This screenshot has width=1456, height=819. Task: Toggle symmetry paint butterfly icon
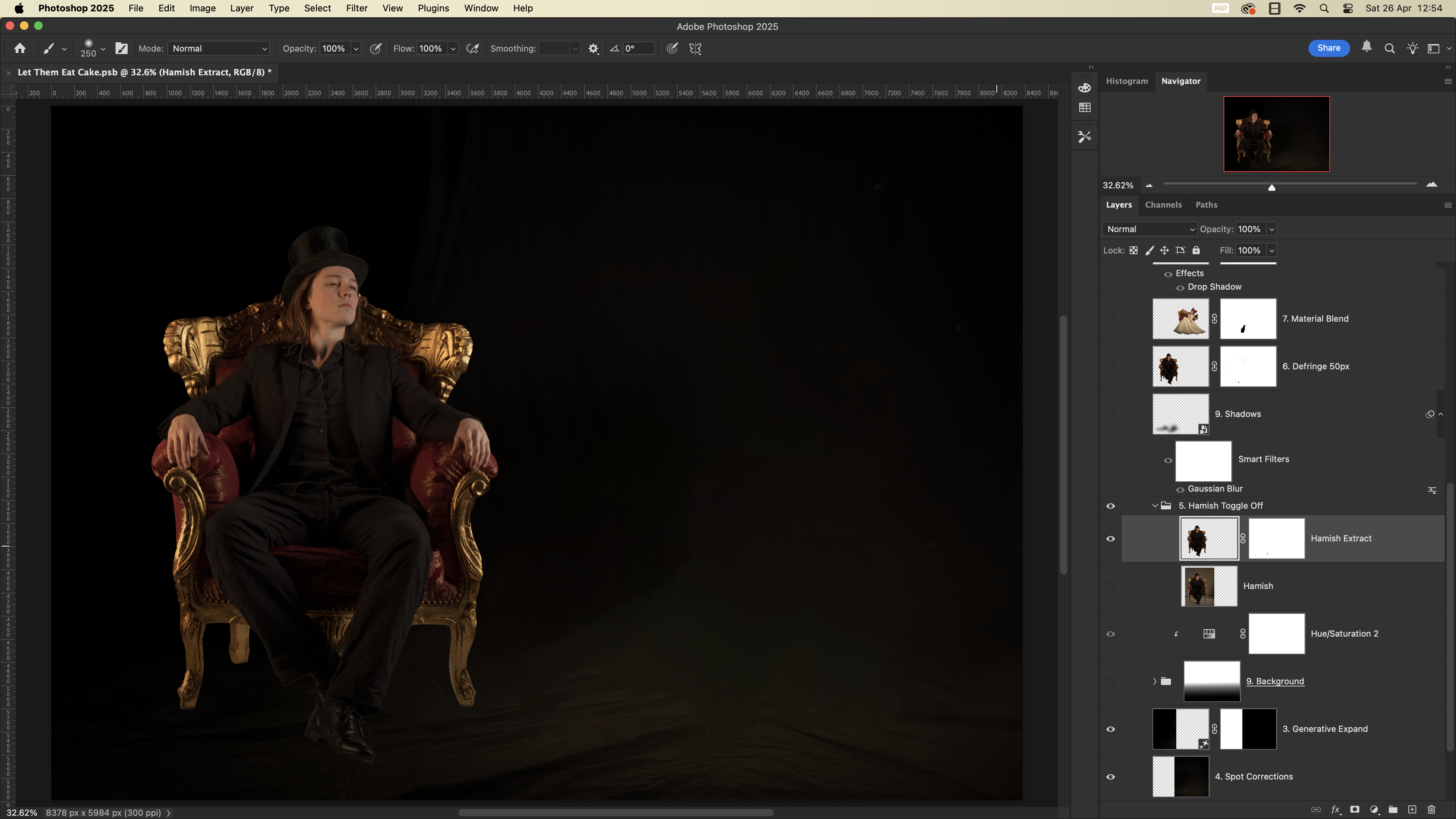695,49
